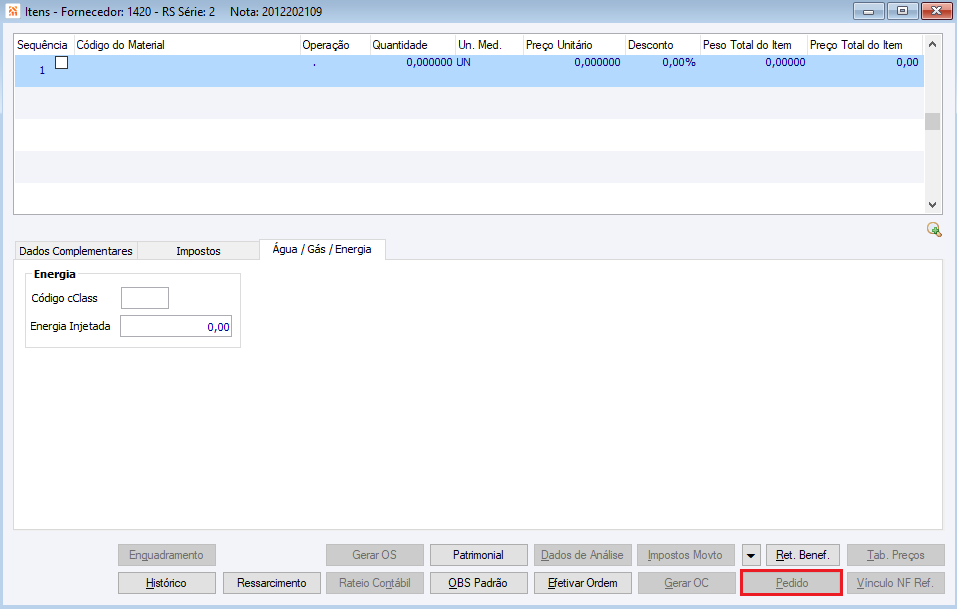Click the application icon in title bar
This screenshot has height=609, width=957.
12,11
